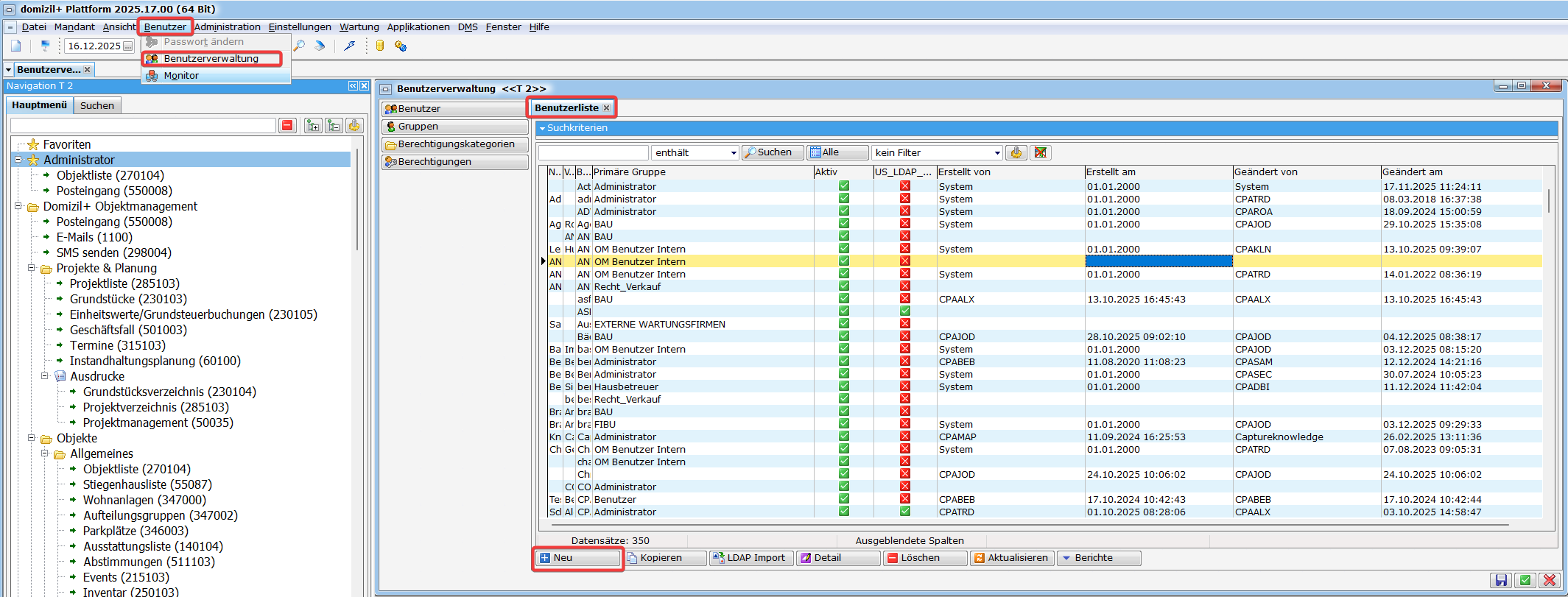Click the green checkmark confirm icon at bottom right
This screenshot has width=1568, height=597.
point(1525,580)
